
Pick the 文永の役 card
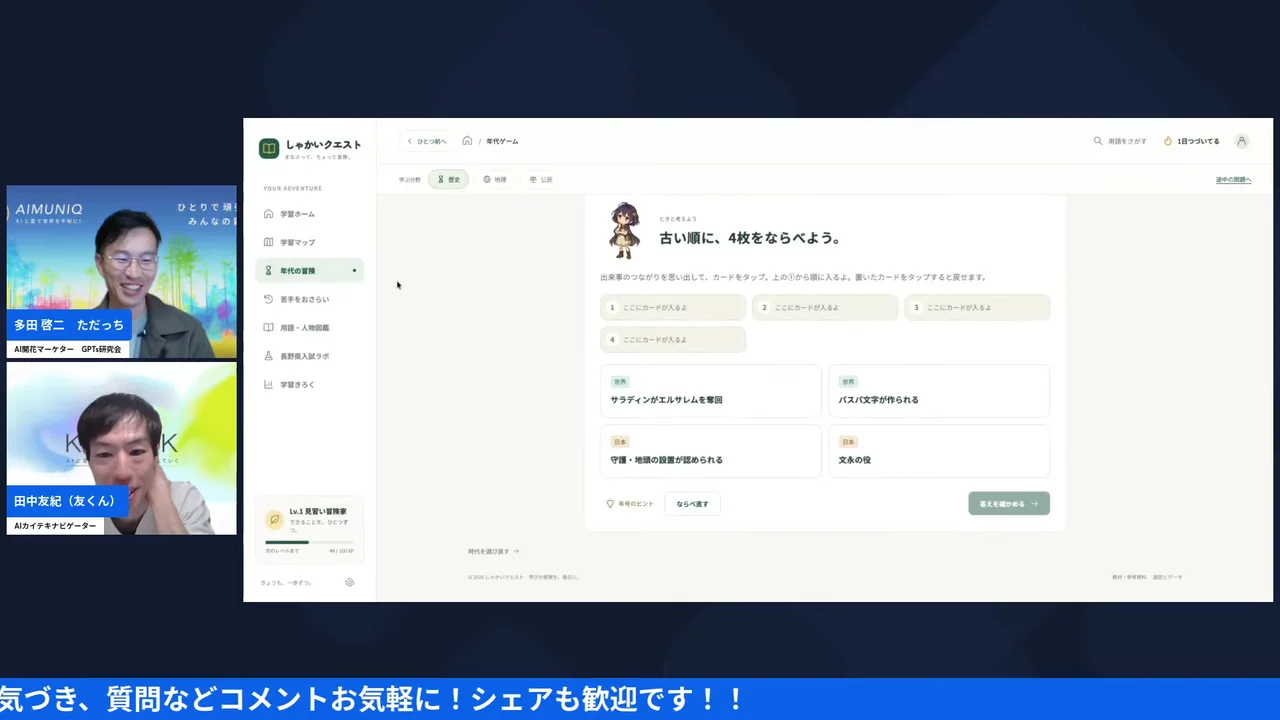tap(939, 451)
